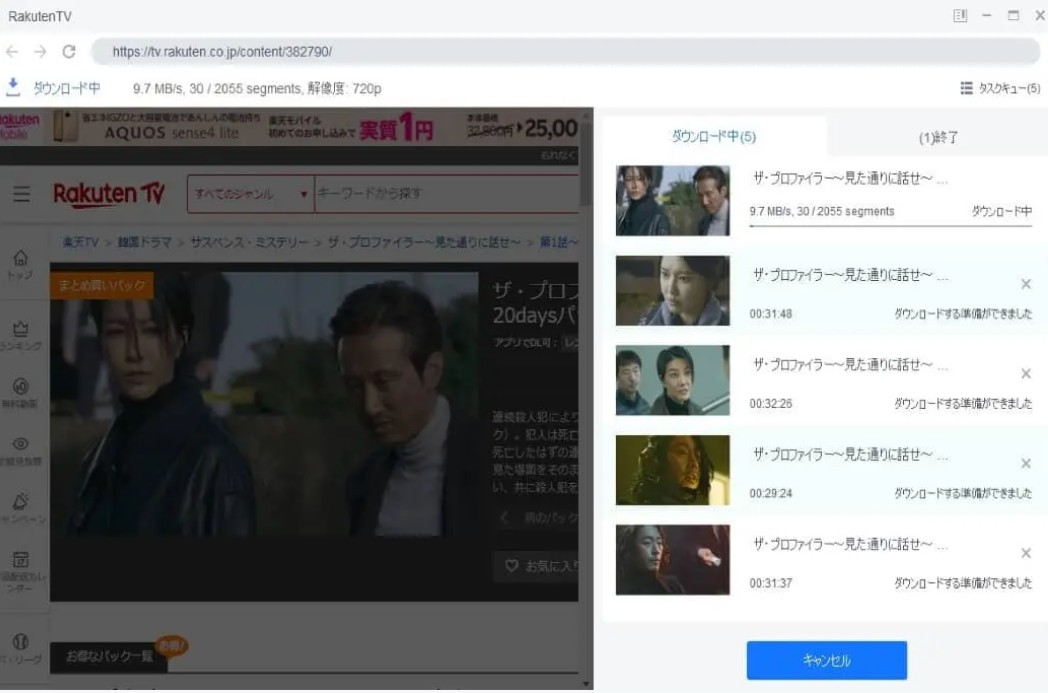Click the free videos icon in sidebar
The width and height of the screenshot is (1048, 693).
(x=20, y=386)
